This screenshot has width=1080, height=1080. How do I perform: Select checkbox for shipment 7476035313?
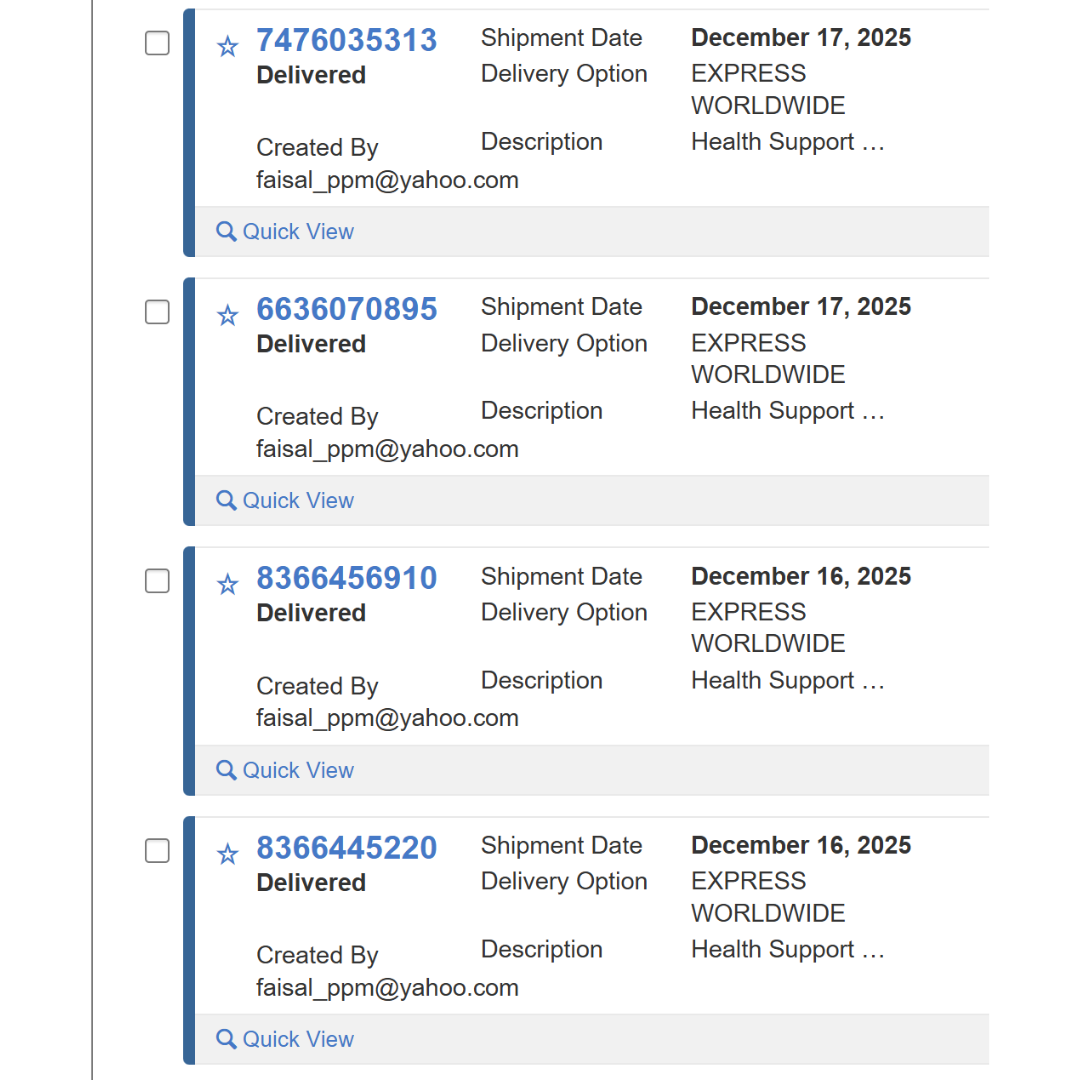(x=157, y=43)
